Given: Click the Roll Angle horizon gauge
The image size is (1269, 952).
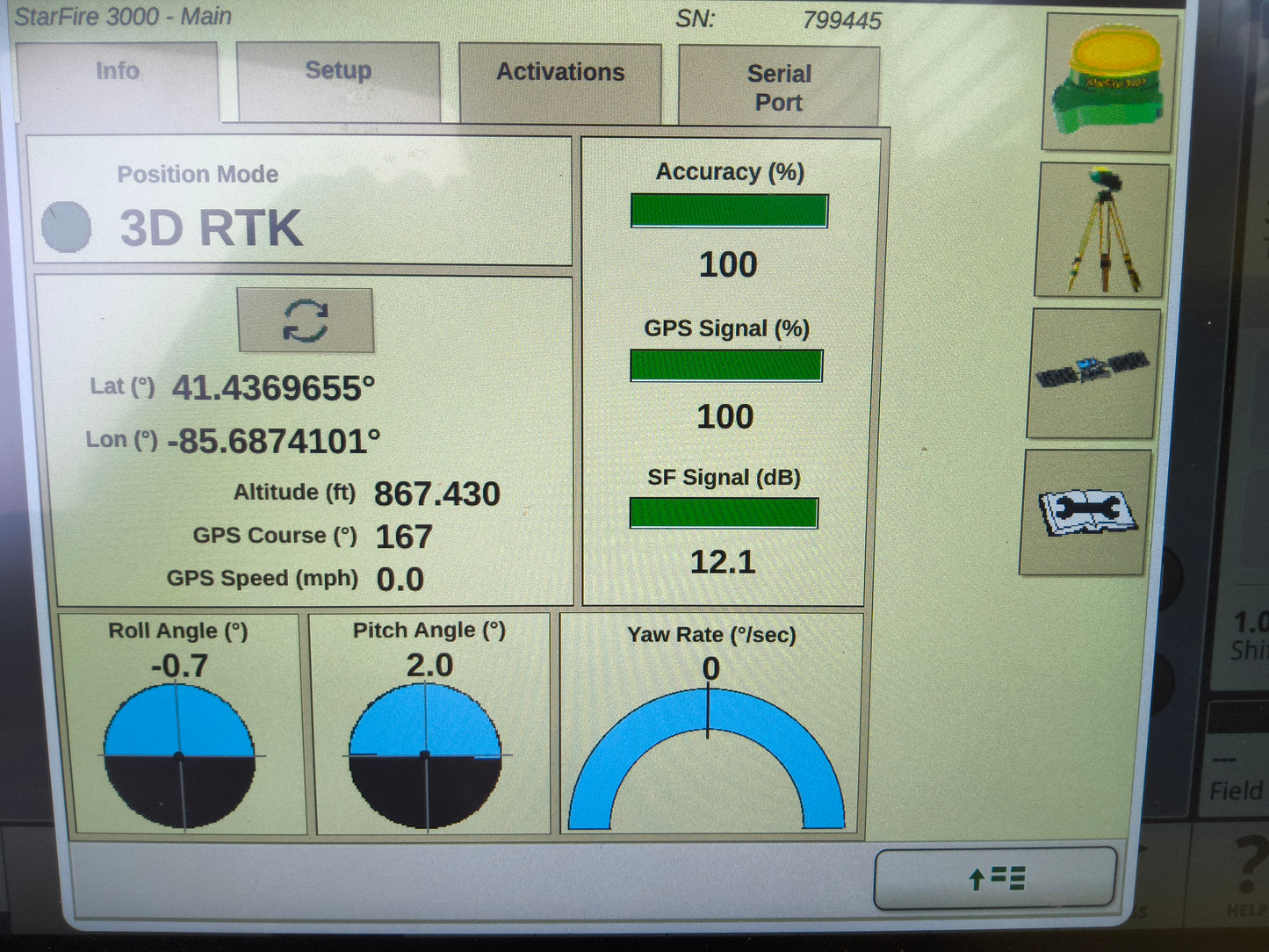Looking at the screenshot, I should 180,756.
